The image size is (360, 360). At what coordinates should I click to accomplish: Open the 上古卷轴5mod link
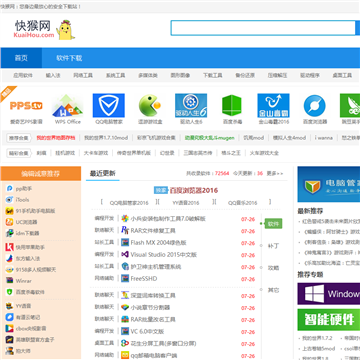[x=318, y=349]
